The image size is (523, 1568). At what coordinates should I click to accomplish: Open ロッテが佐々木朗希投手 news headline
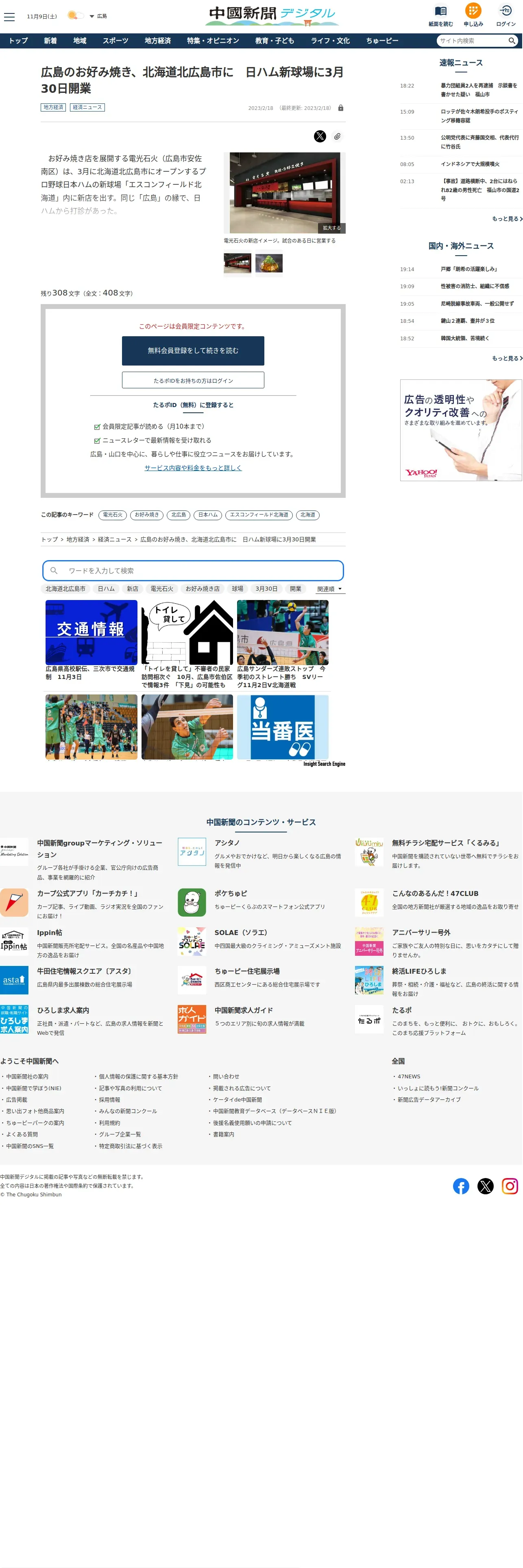tap(480, 116)
